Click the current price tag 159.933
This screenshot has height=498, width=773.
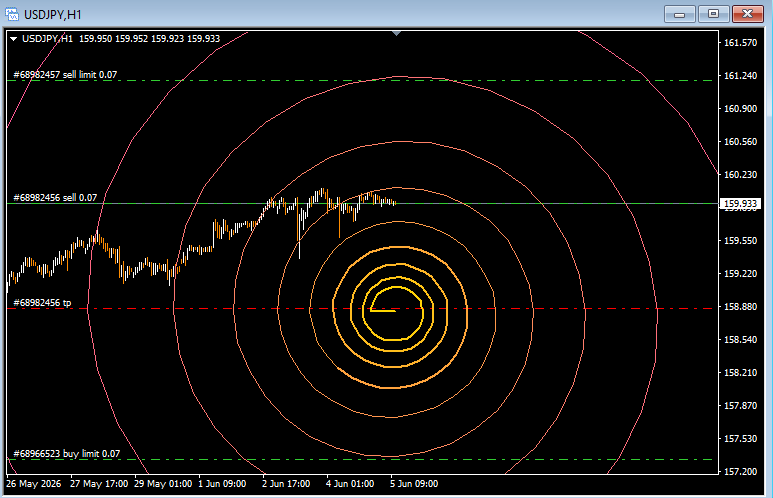(740, 203)
